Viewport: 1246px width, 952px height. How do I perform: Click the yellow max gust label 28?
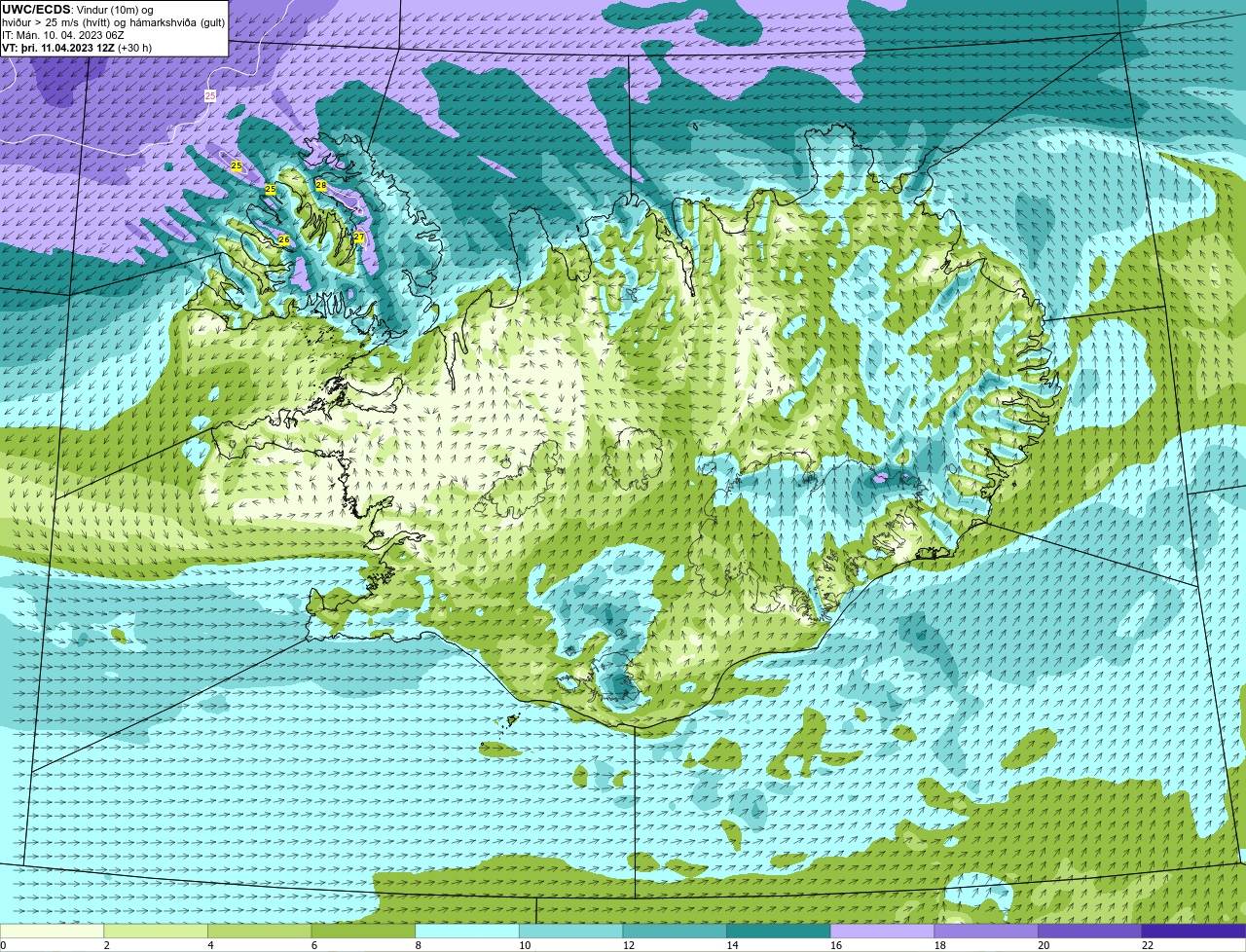pyautogui.click(x=321, y=185)
